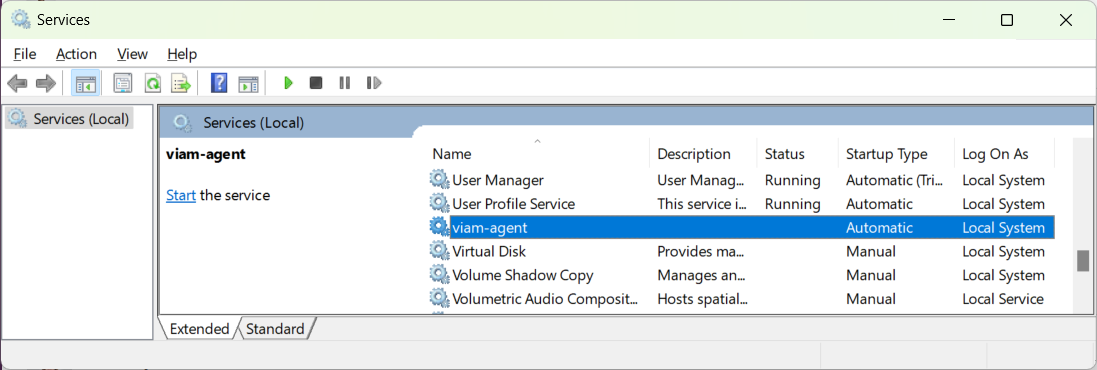Click gear icon of Volumetric Audio Compositor
The width and height of the screenshot is (1097, 370).
[439, 299]
